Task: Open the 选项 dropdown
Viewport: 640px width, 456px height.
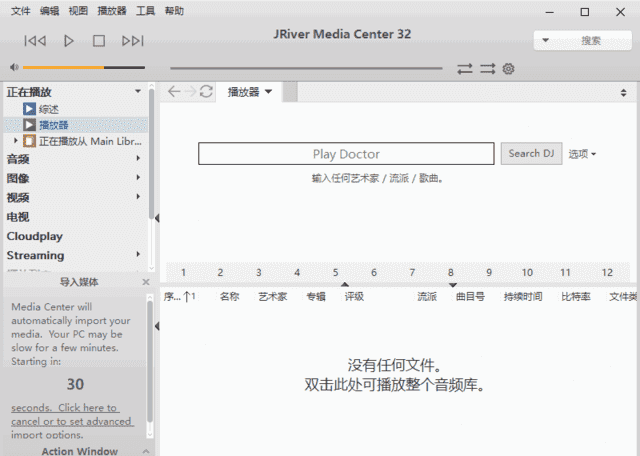Action: point(582,154)
